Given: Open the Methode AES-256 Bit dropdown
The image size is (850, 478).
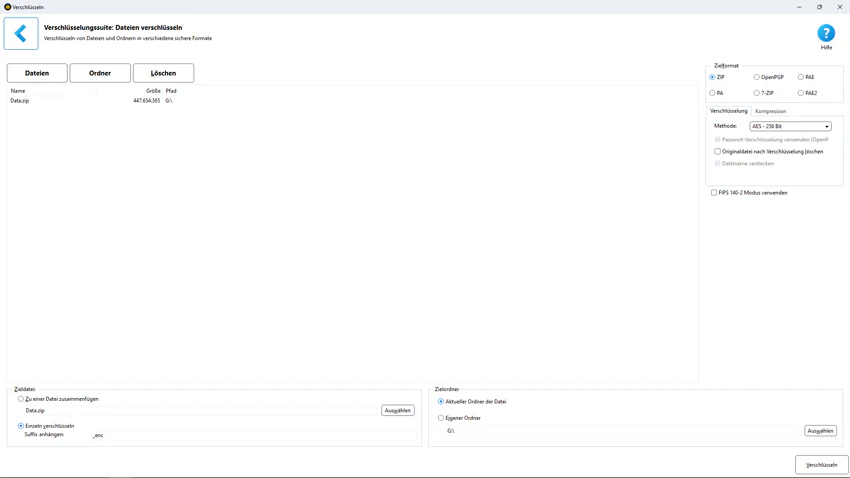Looking at the screenshot, I should [790, 126].
